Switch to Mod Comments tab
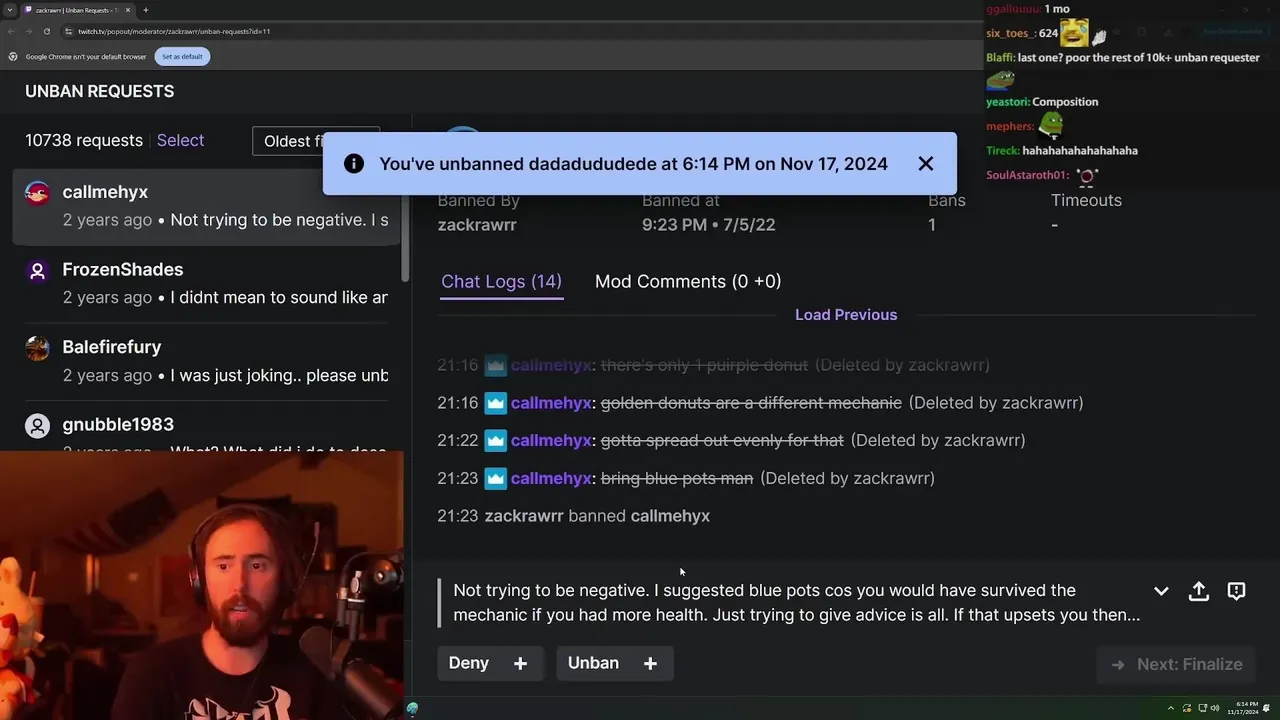 (688, 282)
